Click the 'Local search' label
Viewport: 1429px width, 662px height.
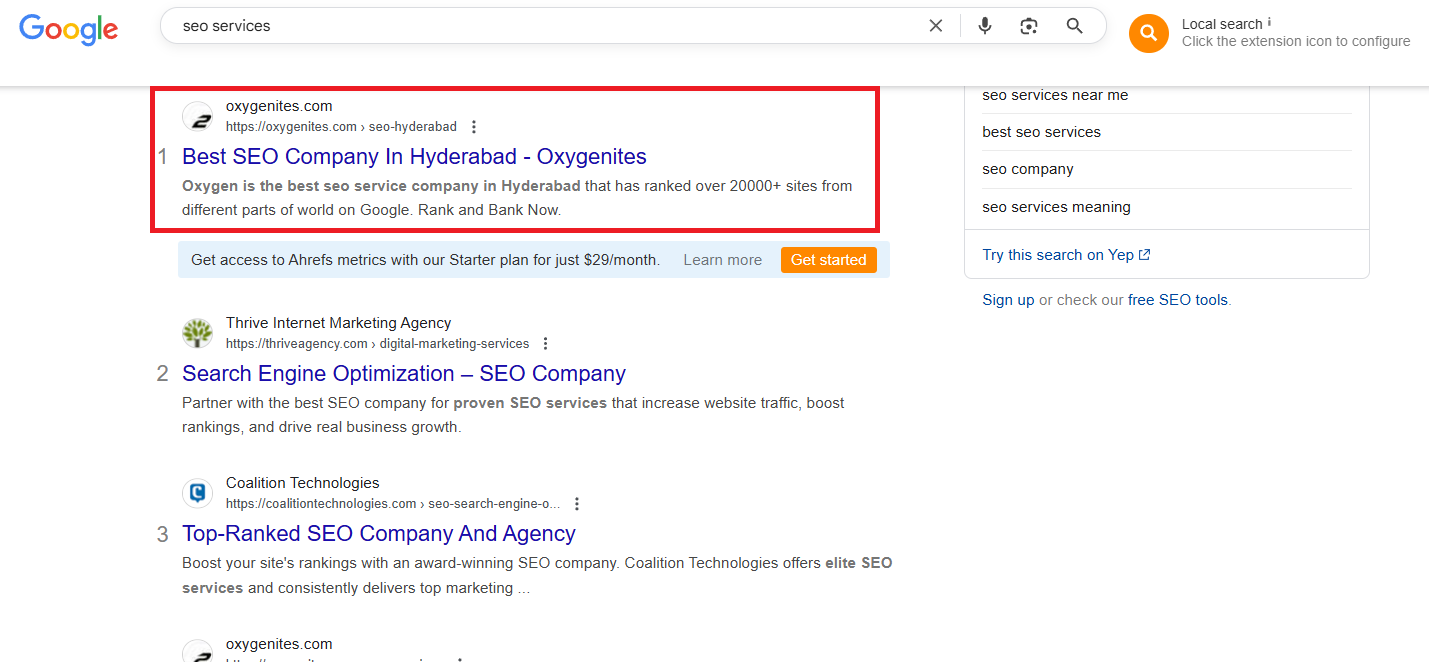[x=1222, y=24]
